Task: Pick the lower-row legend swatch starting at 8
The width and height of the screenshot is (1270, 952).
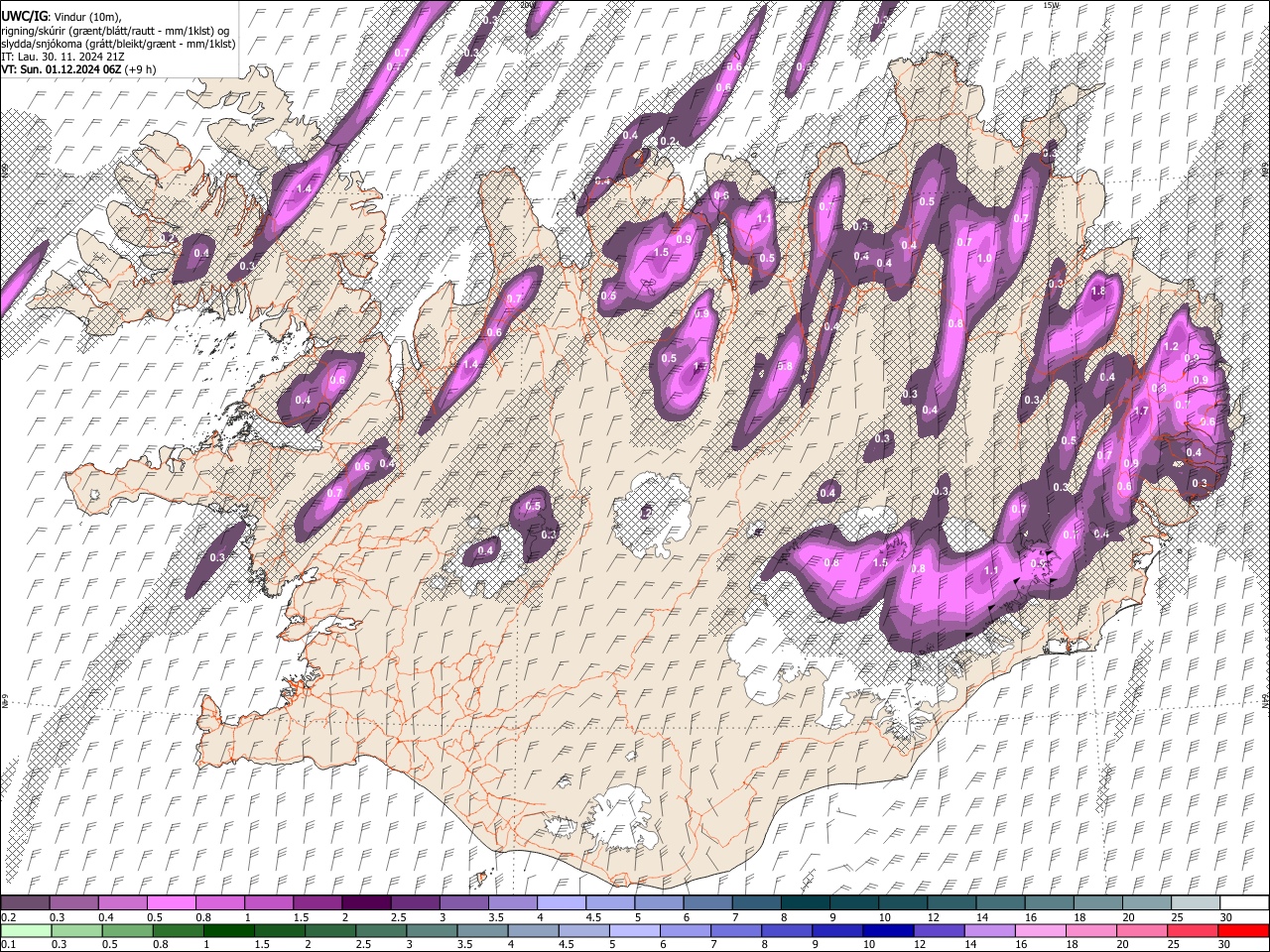Action: coord(786,930)
